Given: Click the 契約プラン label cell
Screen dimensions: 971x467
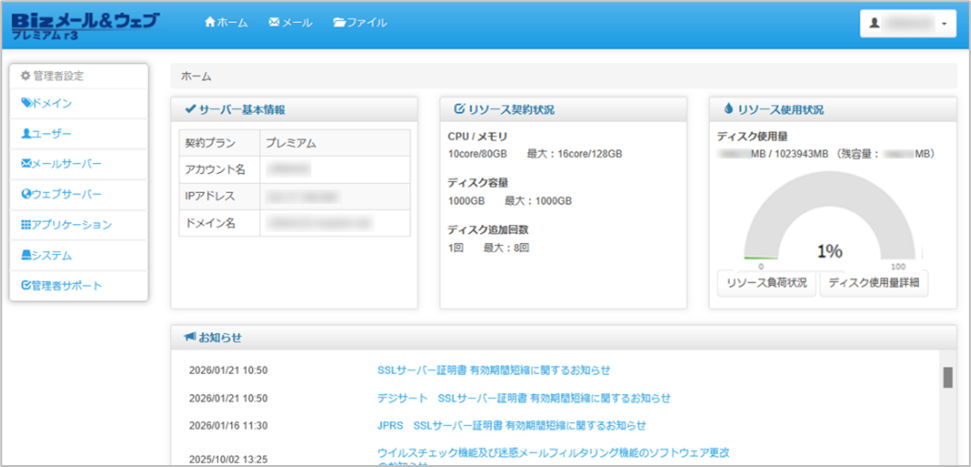Looking at the screenshot, I should pos(219,142).
